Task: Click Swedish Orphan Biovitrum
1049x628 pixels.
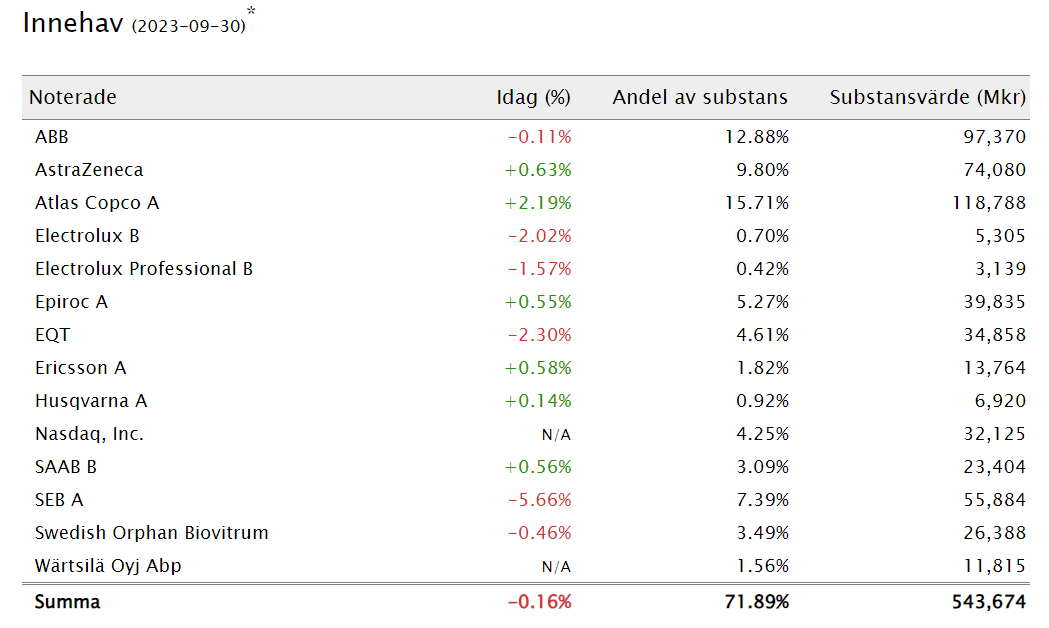Action: point(152,533)
